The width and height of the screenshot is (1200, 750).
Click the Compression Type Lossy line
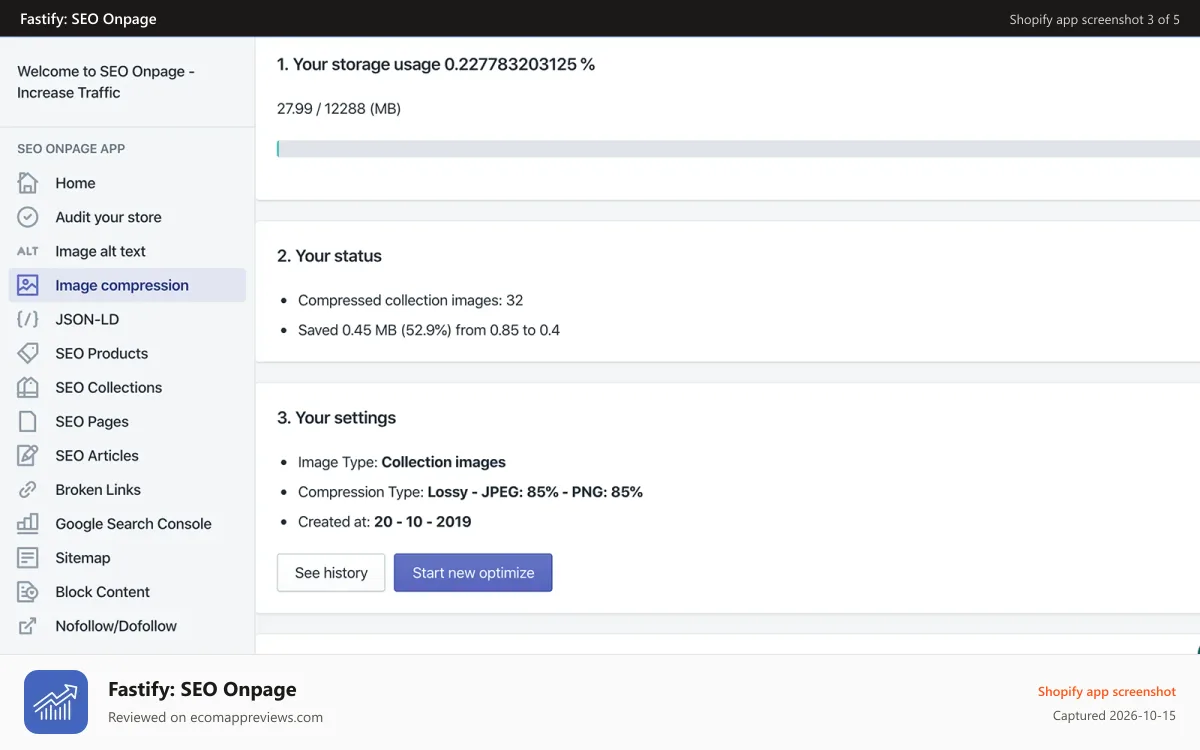[470, 492]
